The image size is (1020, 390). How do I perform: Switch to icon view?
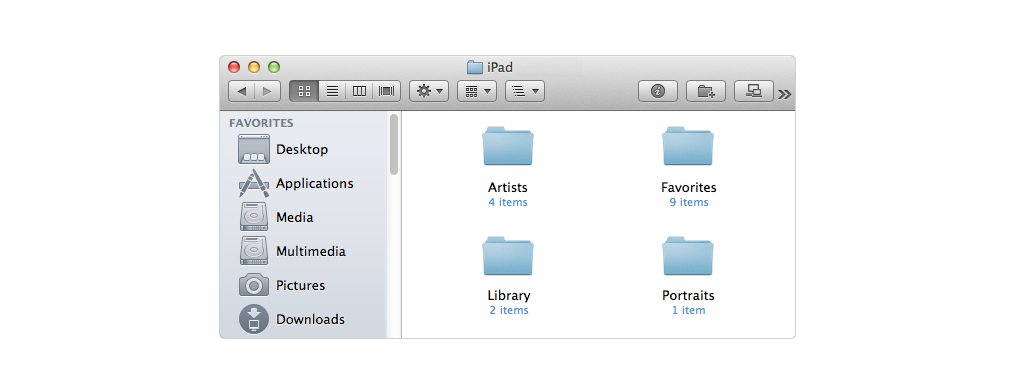(x=304, y=91)
